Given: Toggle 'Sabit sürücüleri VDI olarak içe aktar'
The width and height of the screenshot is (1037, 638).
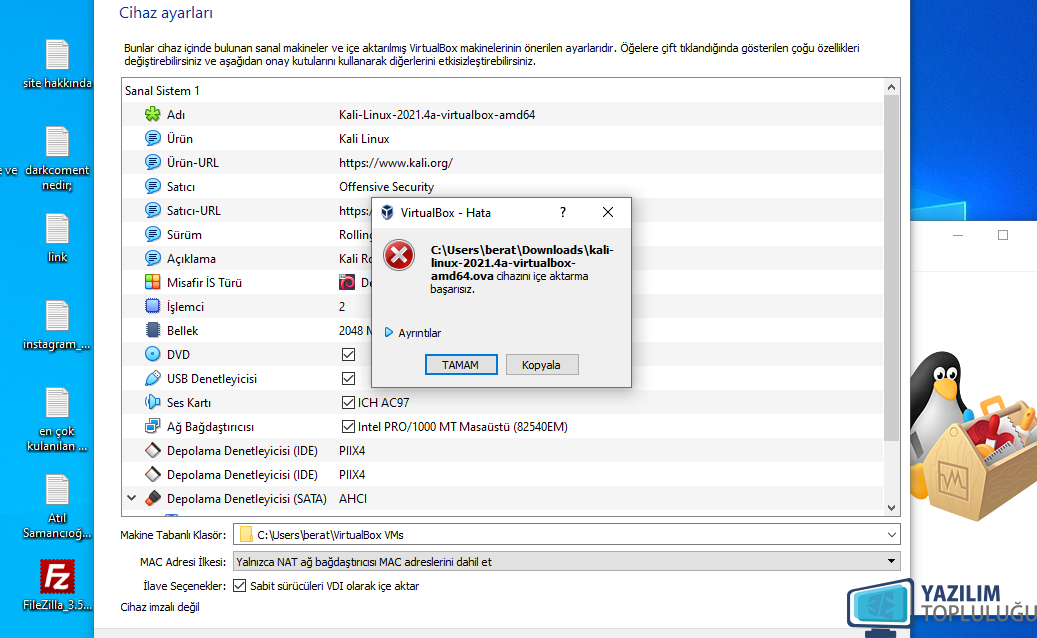Looking at the screenshot, I should [x=239, y=586].
